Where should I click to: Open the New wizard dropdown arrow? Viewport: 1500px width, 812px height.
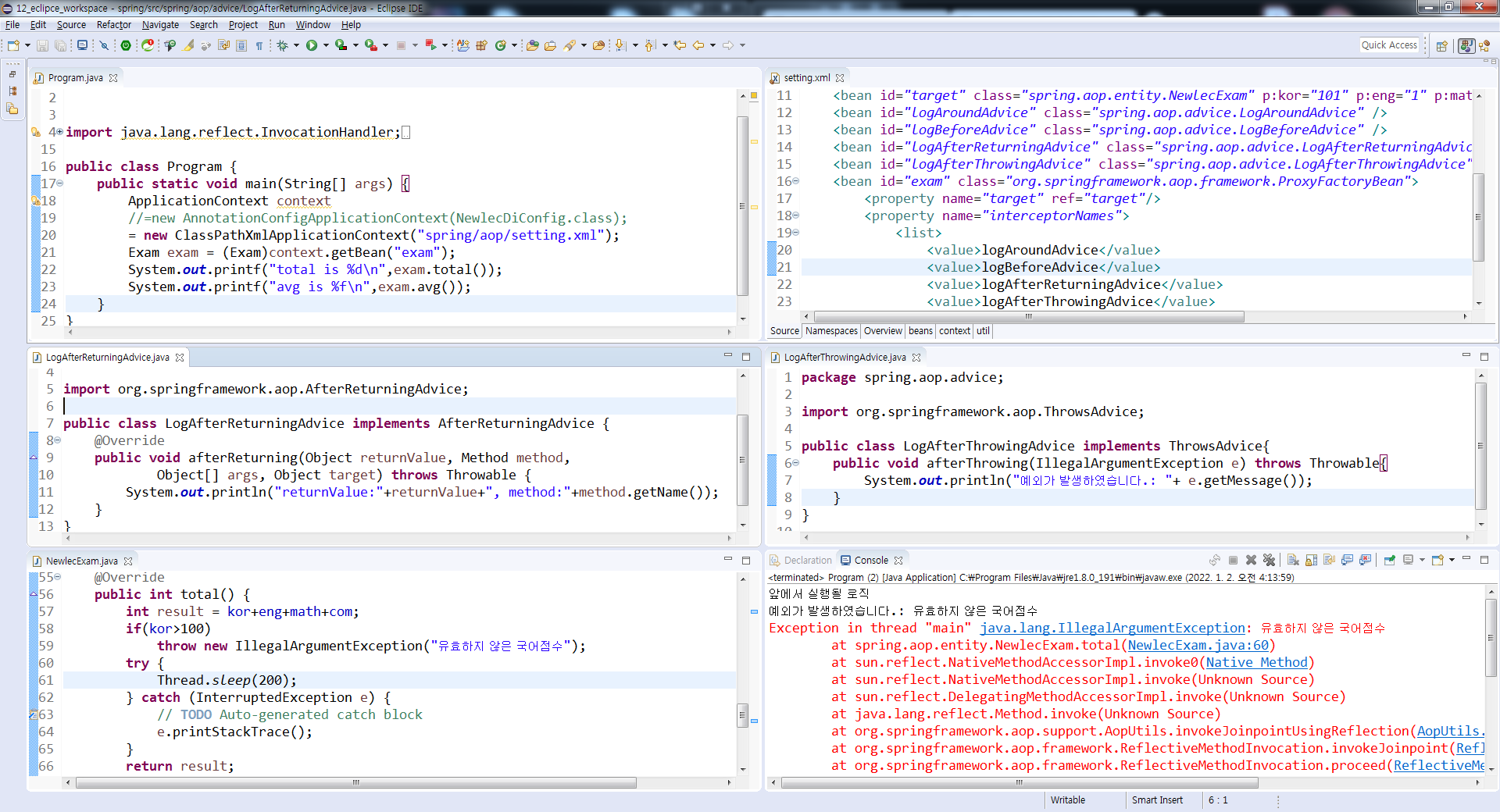[27, 45]
